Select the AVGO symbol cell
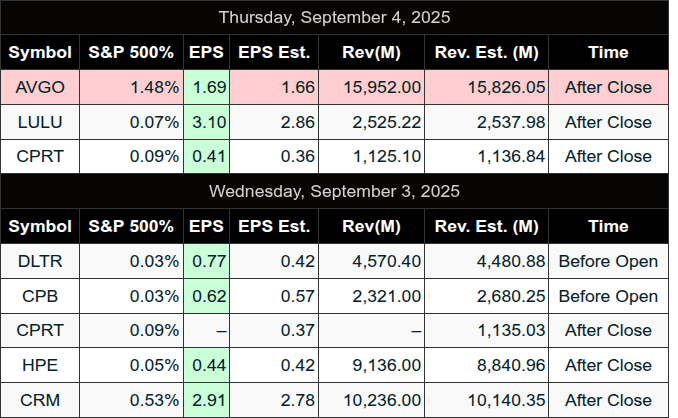The image size is (678, 418). [40, 87]
